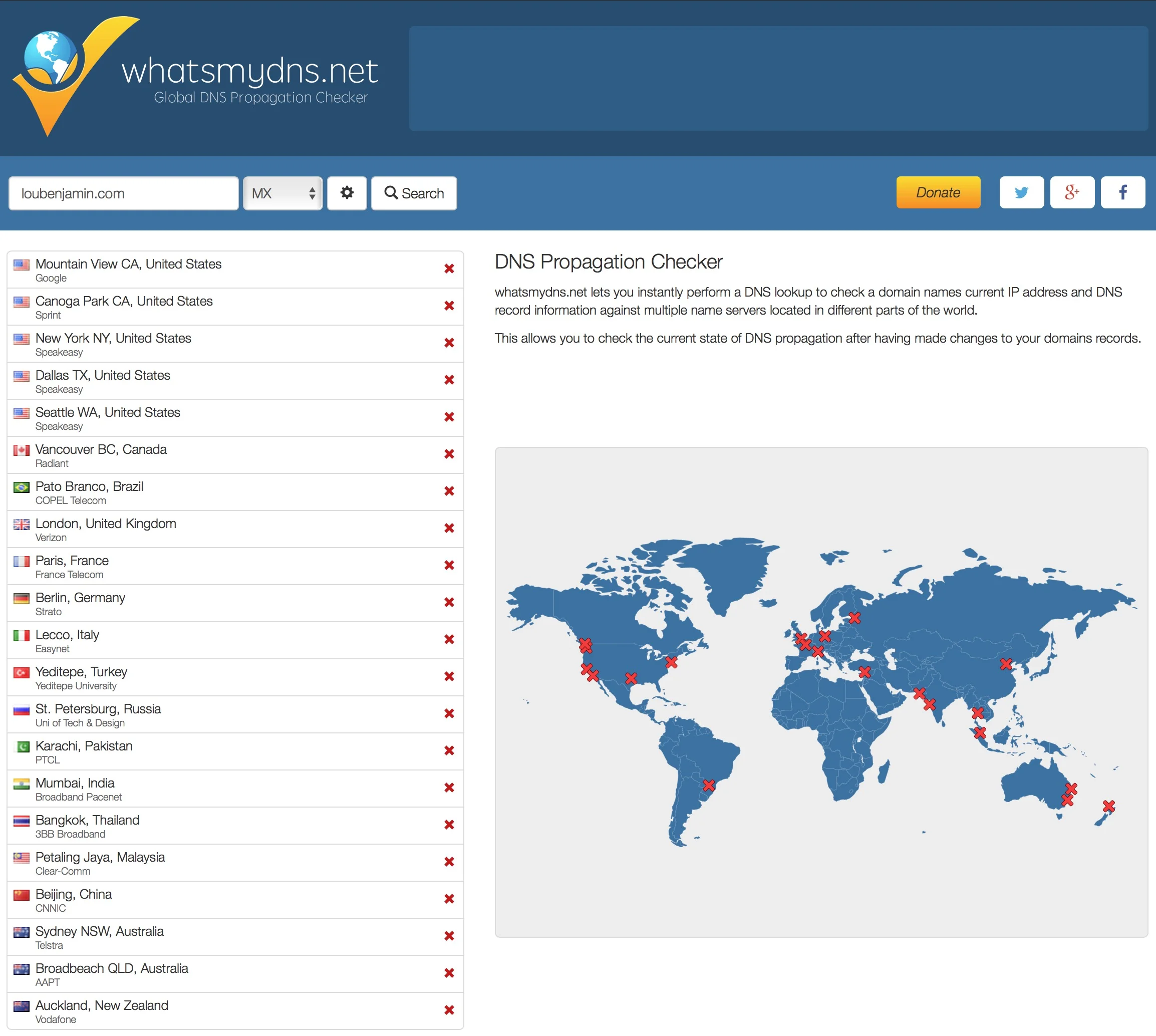Select Vancouver BC, Canada text
1156x1036 pixels.
101,448
